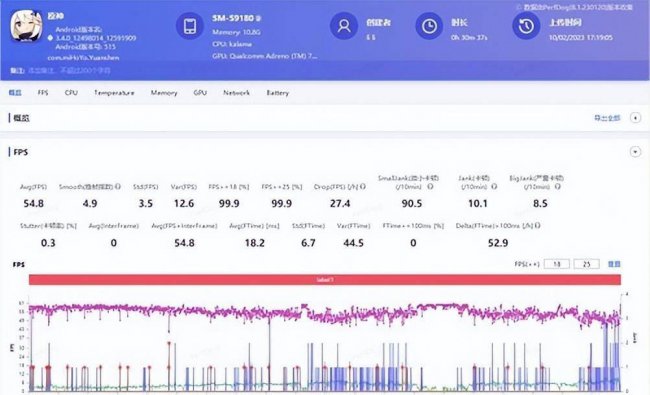This screenshot has width=650, height=395.
Task: Switch to the Battery tab
Action: tap(277, 92)
